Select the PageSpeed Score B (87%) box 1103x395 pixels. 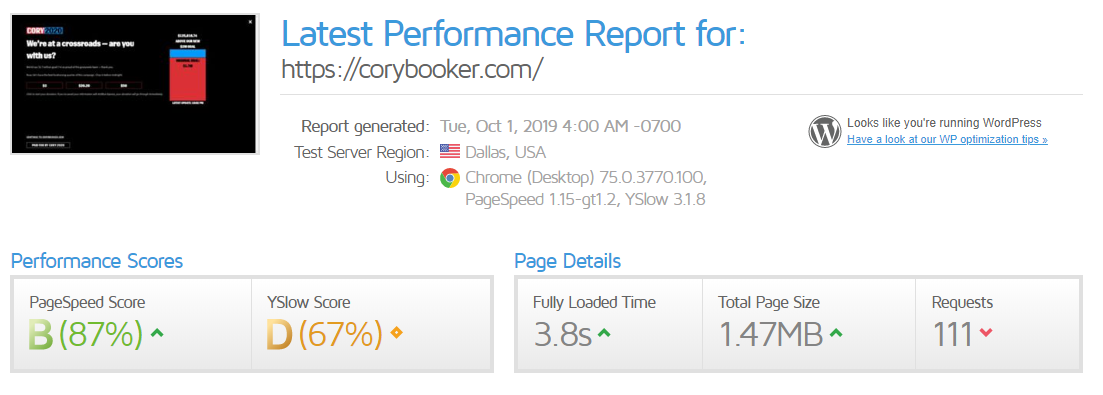pos(132,324)
